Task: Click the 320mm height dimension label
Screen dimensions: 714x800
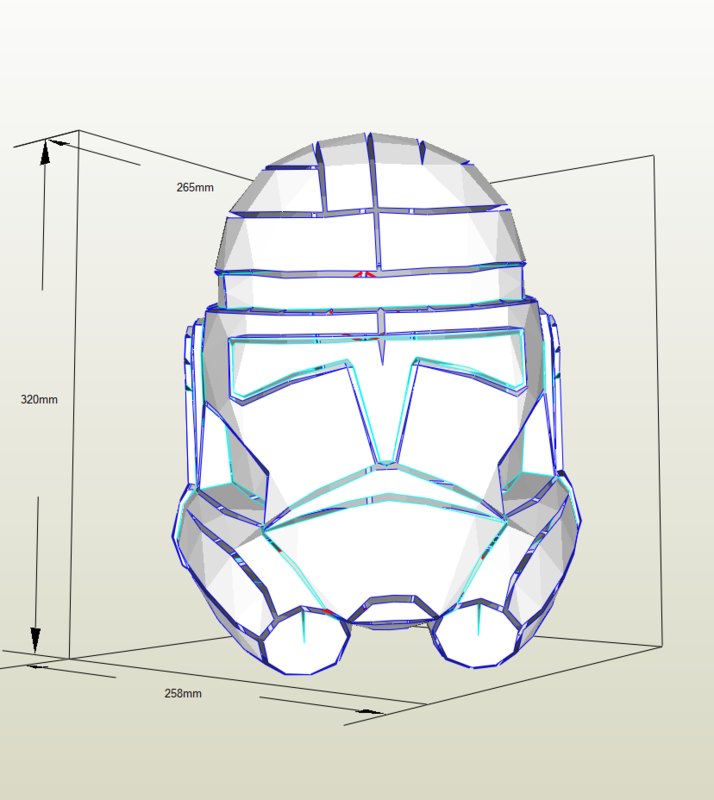Action: pos(39,399)
